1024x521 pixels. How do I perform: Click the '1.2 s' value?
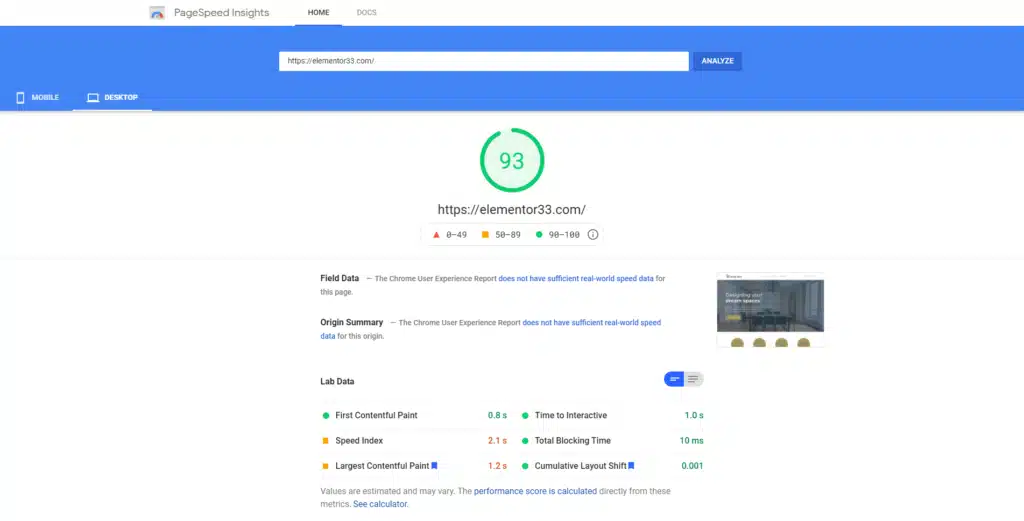[497, 466]
